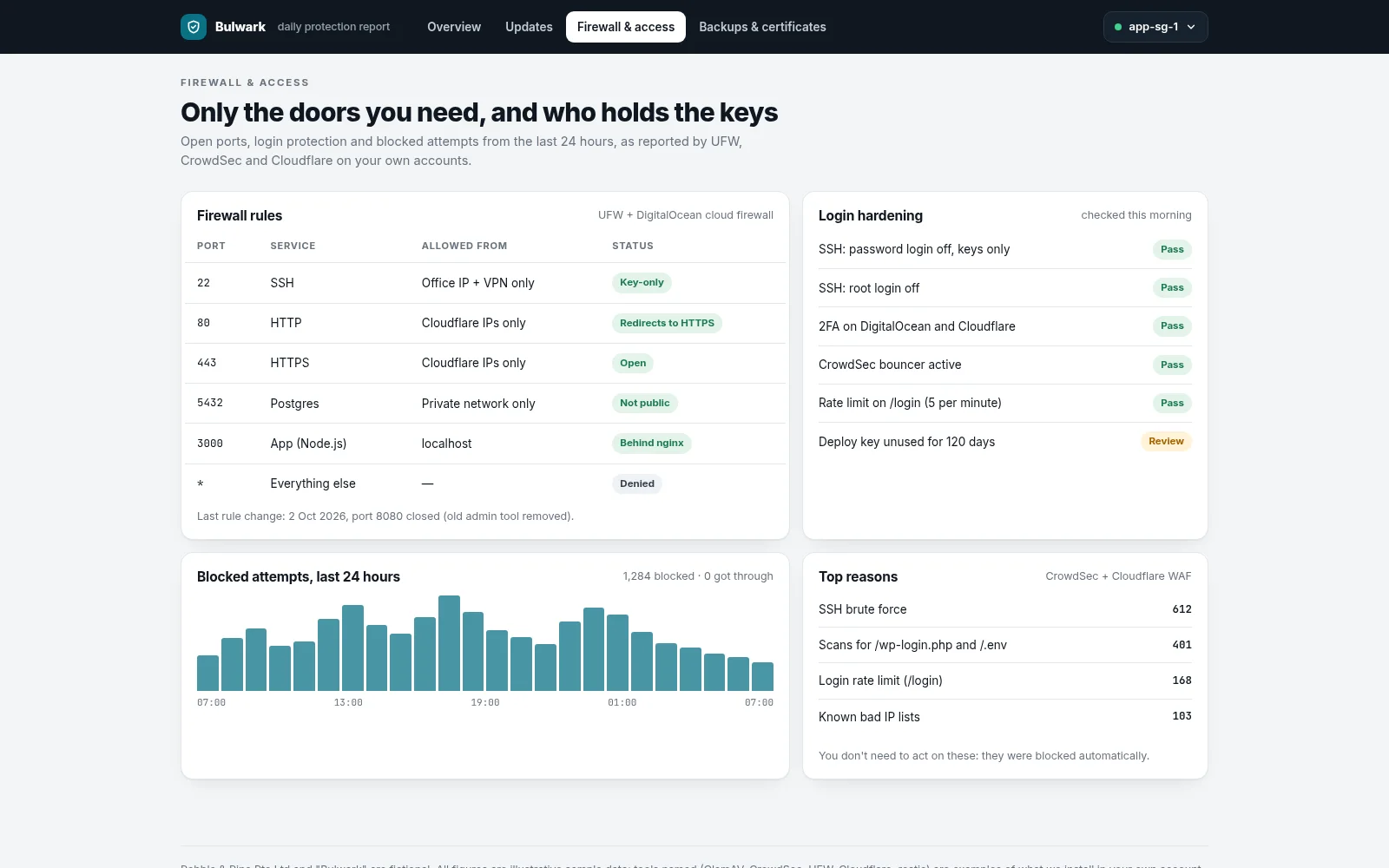Select the Firewall & access tab

pos(626,27)
